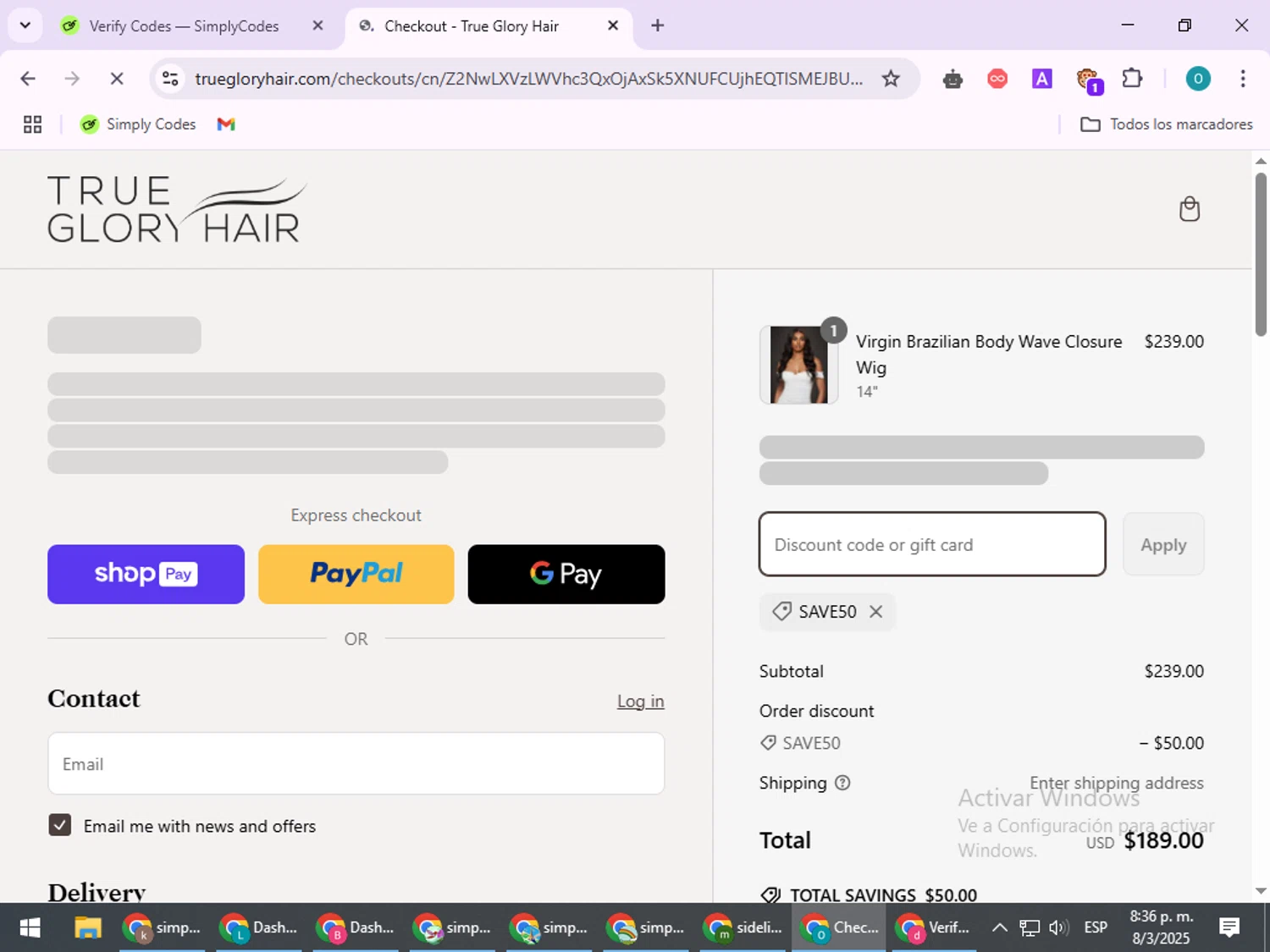Remove the SAVE50 discount code tag
Image resolution: width=1270 pixels, height=952 pixels.
876,611
